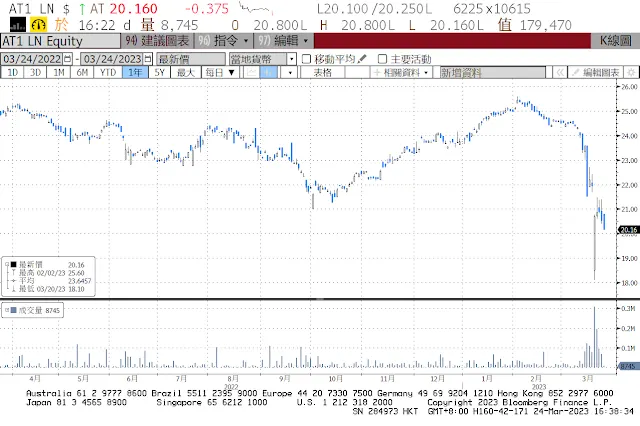640x426 pixels.
Task: Open the 96) 指令 menu
Action: click(224, 41)
